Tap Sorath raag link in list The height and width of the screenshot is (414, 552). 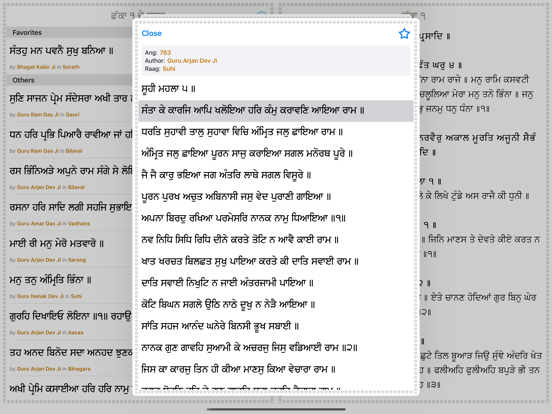tap(71, 67)
